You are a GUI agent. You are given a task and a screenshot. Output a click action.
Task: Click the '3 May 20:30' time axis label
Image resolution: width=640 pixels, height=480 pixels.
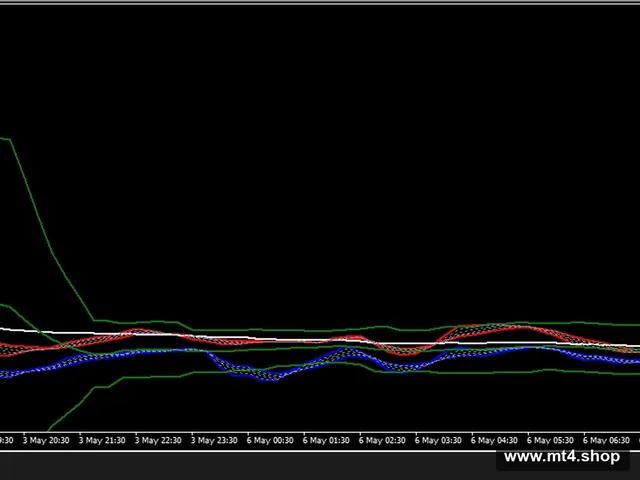pos(46,441)
